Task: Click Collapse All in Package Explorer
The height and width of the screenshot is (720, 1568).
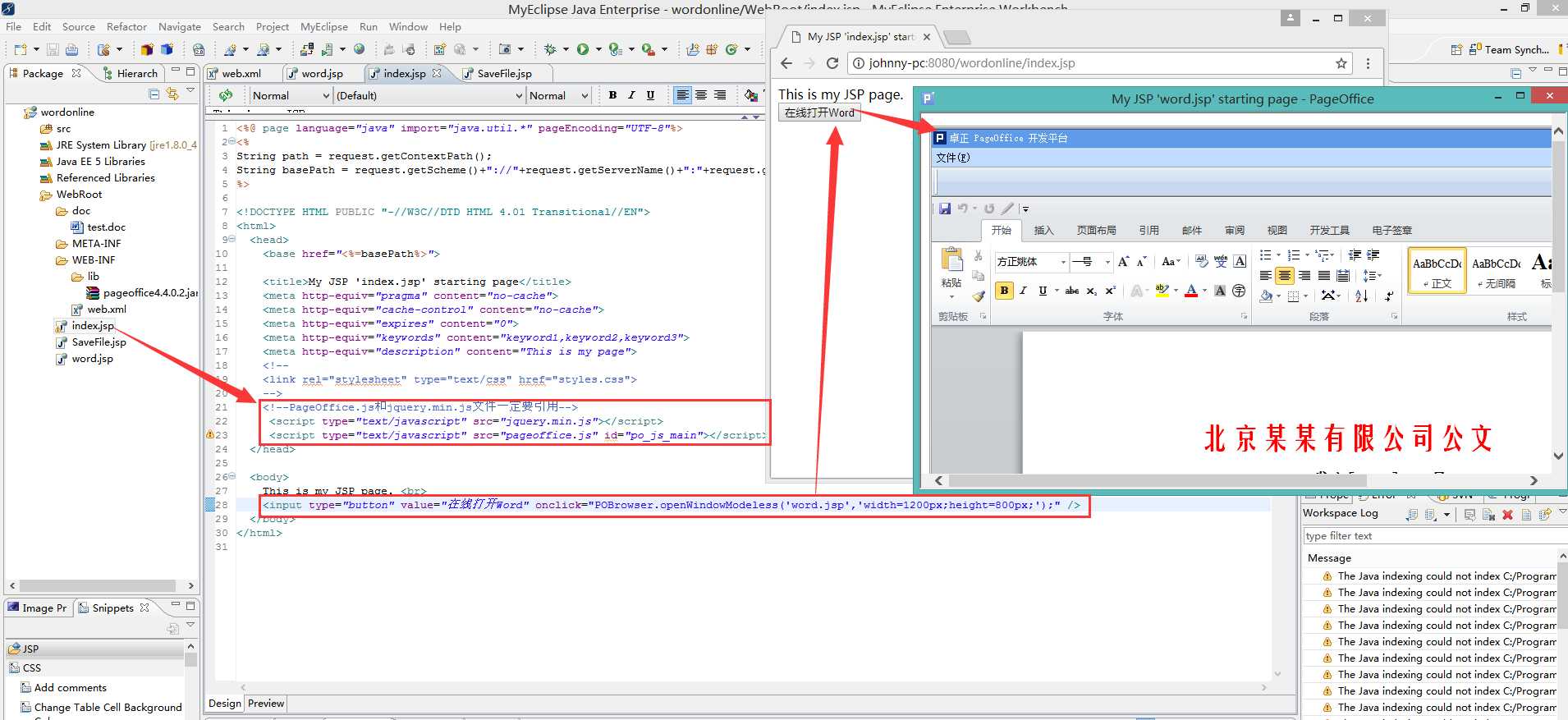Action: 154,94
